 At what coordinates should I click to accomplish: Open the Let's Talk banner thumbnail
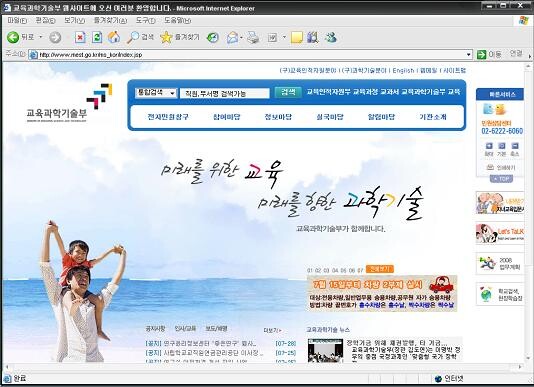pos(500,233)
